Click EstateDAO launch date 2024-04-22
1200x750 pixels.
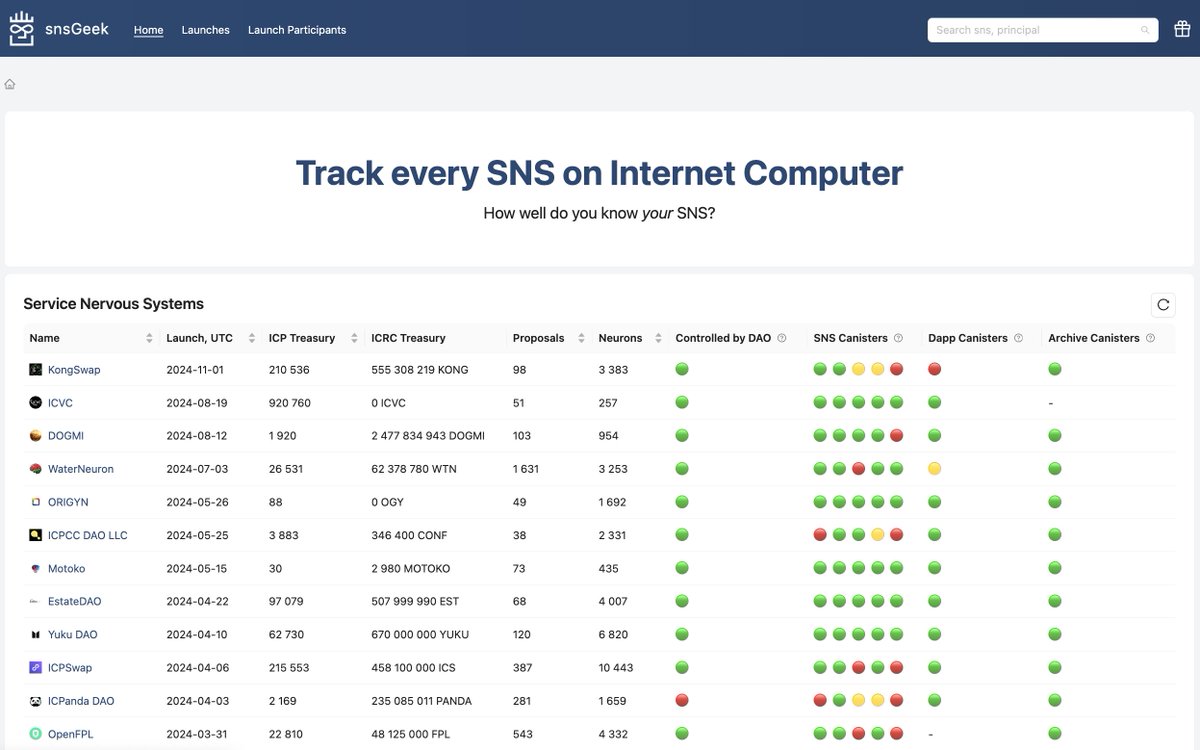point(195,601)
